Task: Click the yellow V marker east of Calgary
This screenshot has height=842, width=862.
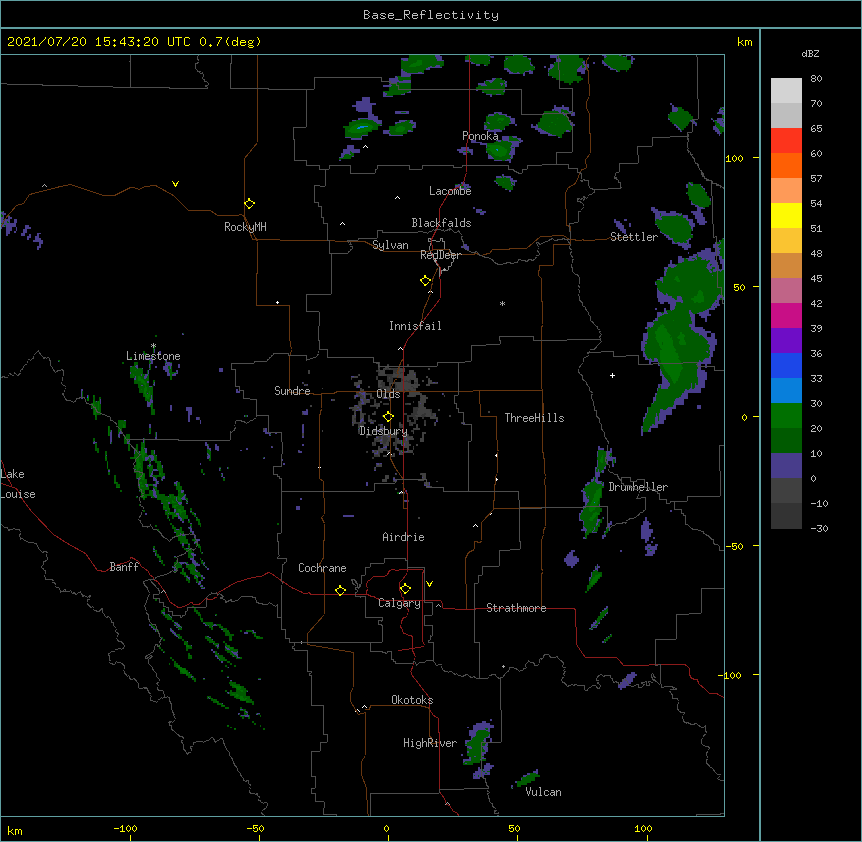Action: [x=429, y=584]
